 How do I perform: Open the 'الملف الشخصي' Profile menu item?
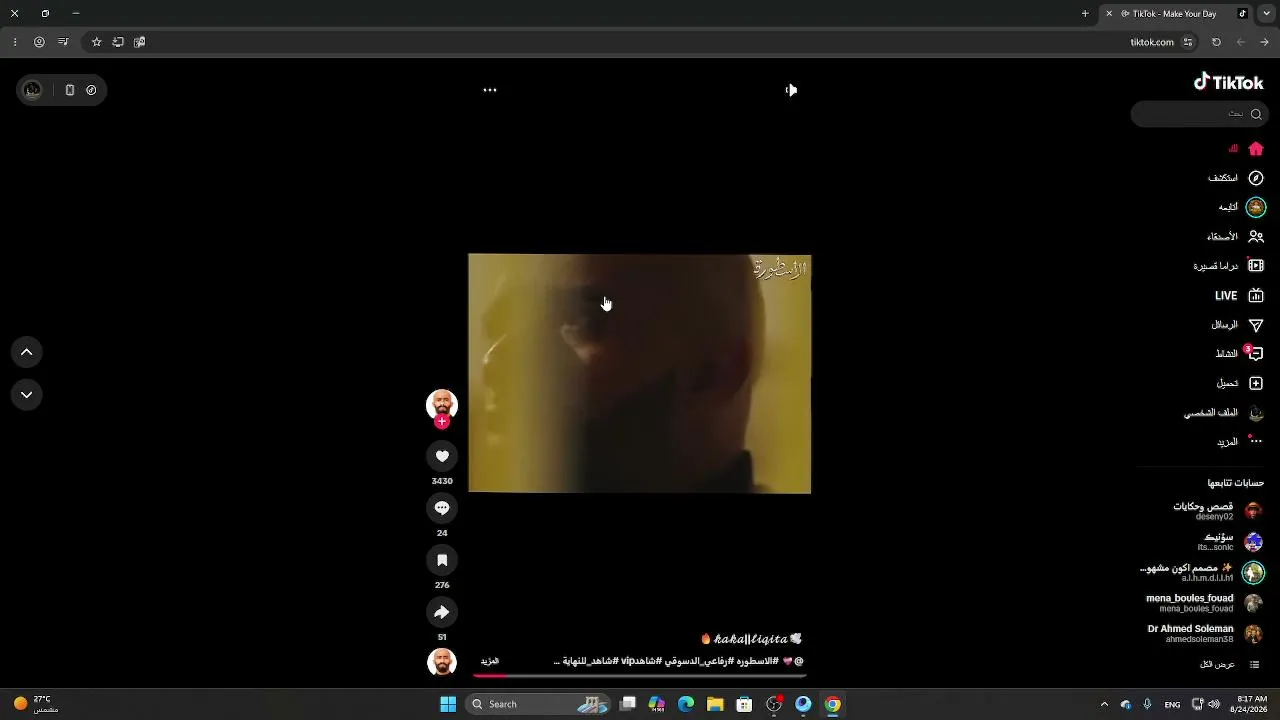point(1211,413)
